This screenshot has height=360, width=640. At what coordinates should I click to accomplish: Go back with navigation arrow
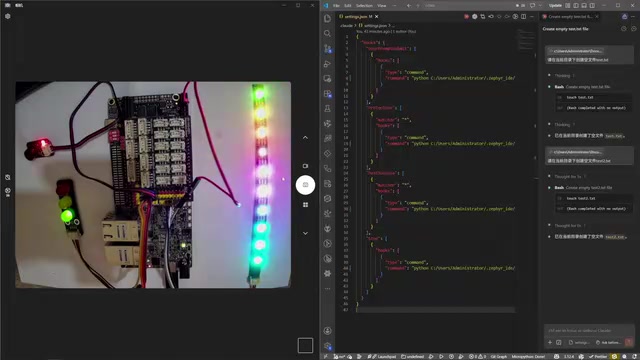(409, 6)
